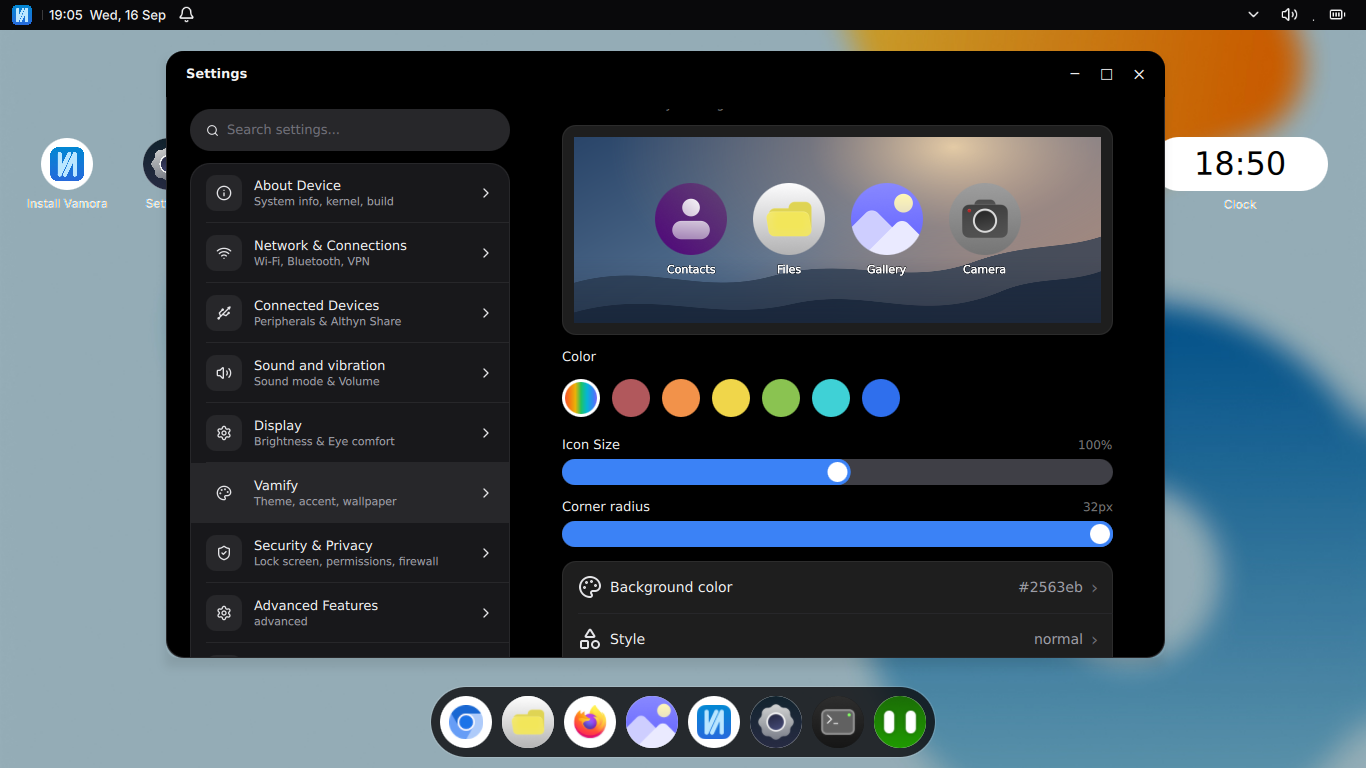Launch the terminal from the dock
The image size is (1366, 768).
pyautogui.click(x=838, y=722)
